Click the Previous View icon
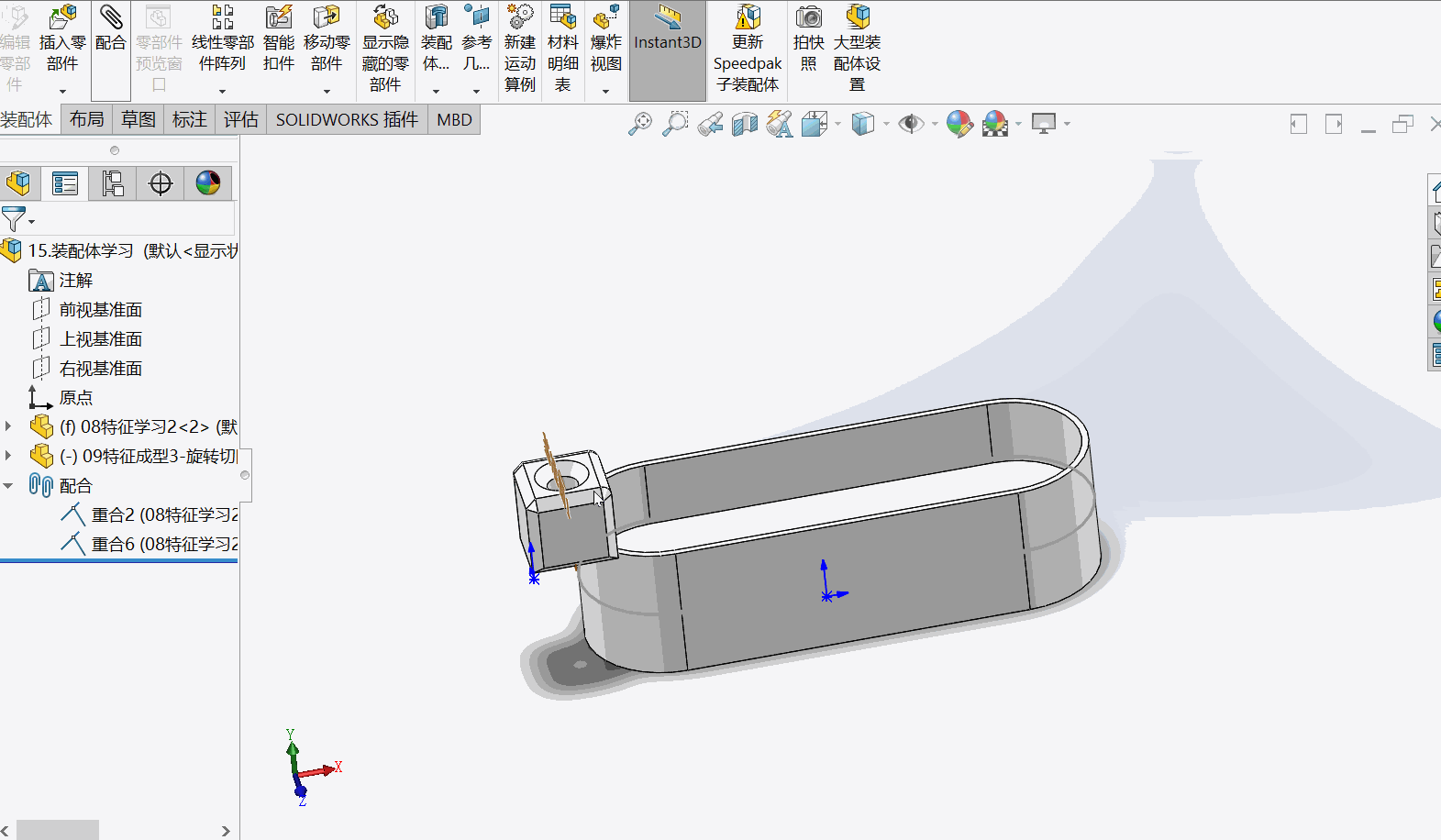 (710, 123)
